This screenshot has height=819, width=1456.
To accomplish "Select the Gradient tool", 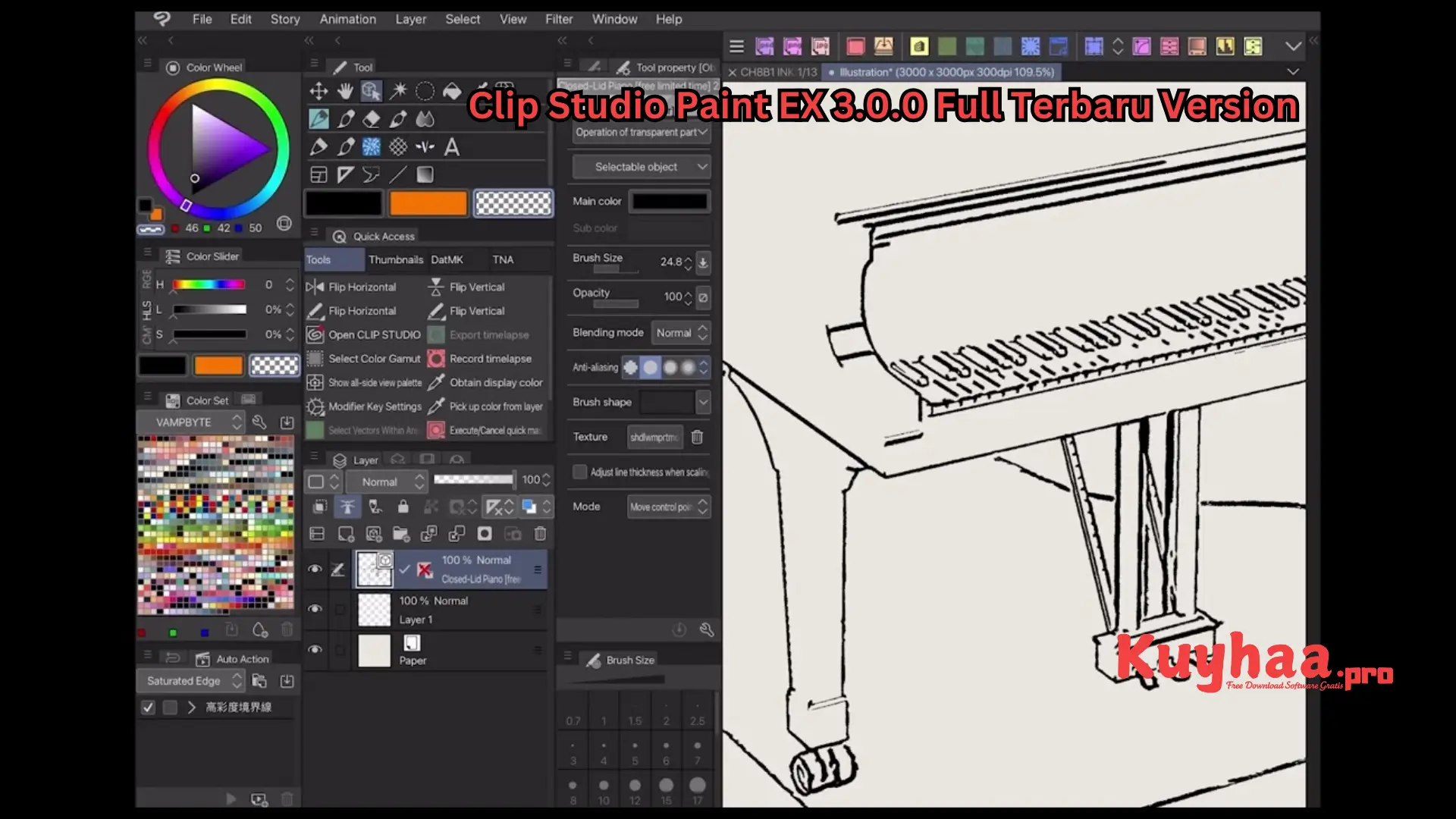I will tap(425, 174).
